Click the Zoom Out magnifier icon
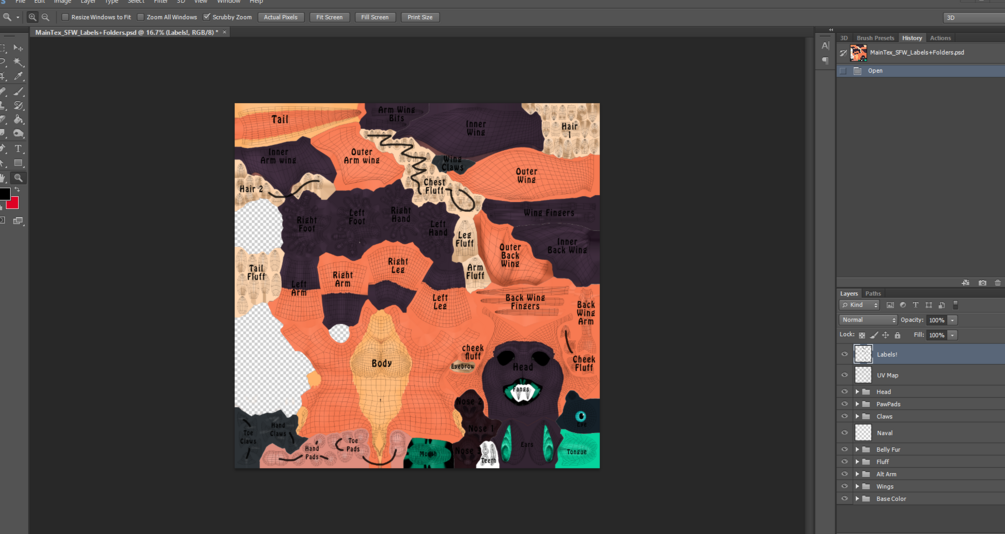 coord(46,17)
